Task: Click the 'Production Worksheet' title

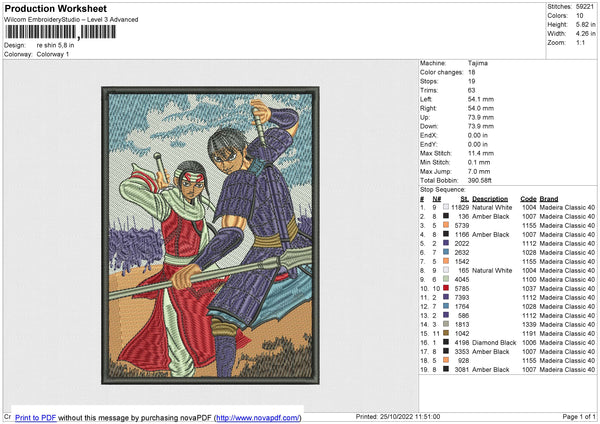Action: point(55,8)
